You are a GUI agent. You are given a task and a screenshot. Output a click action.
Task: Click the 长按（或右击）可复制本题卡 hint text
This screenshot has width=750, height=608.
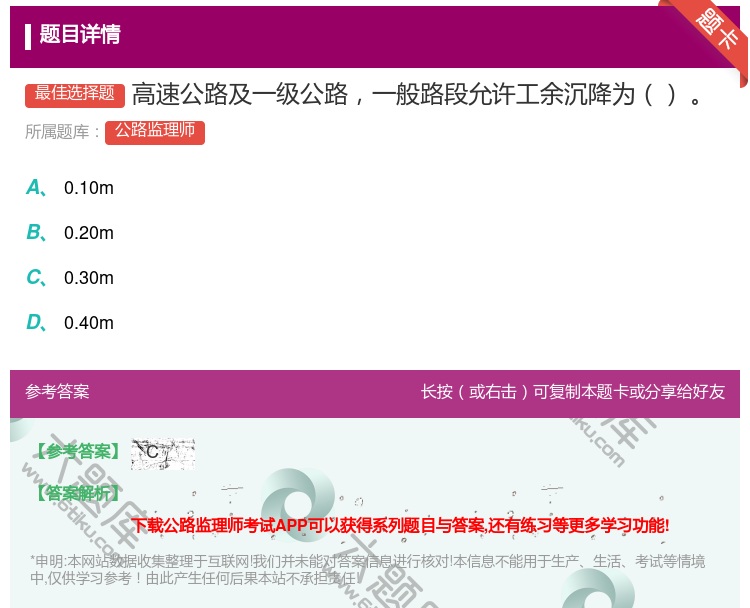point(573,392)
